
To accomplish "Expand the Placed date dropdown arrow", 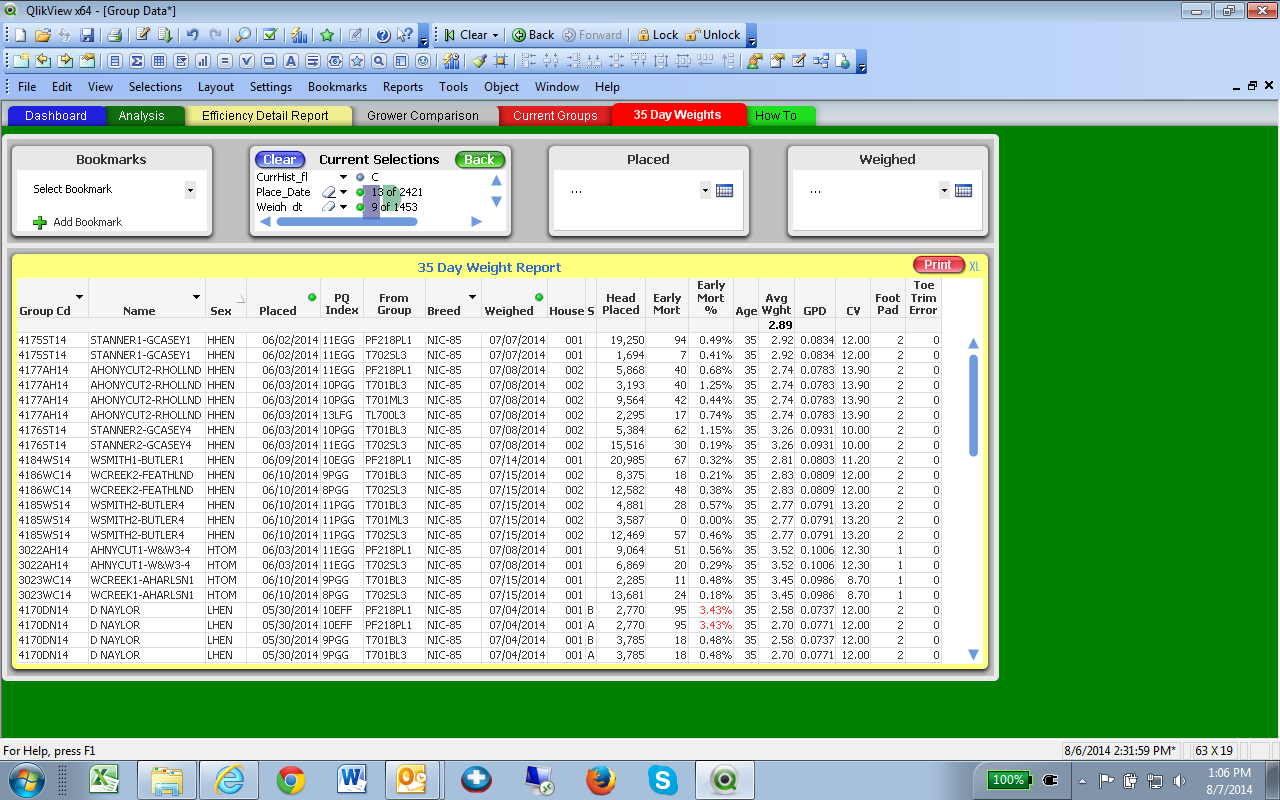I will pos(705,190).
